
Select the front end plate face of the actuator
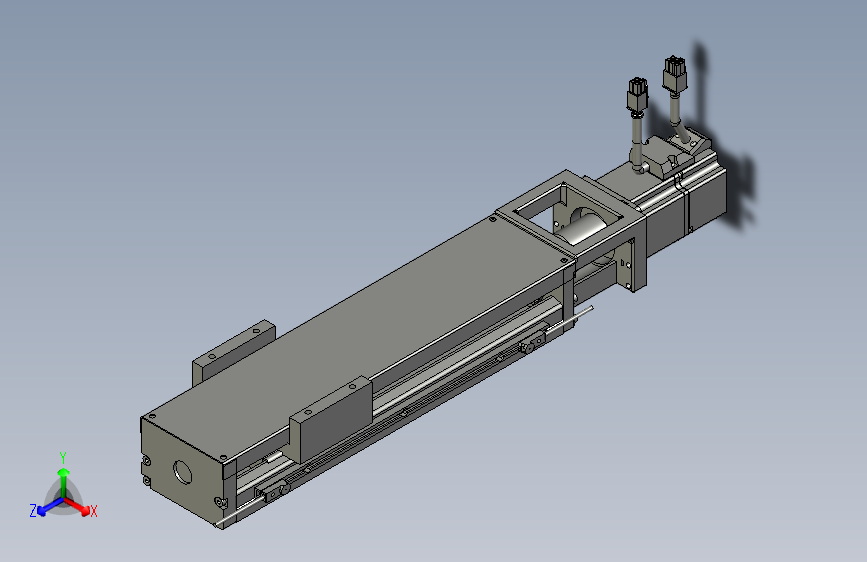tap(182, 471)
